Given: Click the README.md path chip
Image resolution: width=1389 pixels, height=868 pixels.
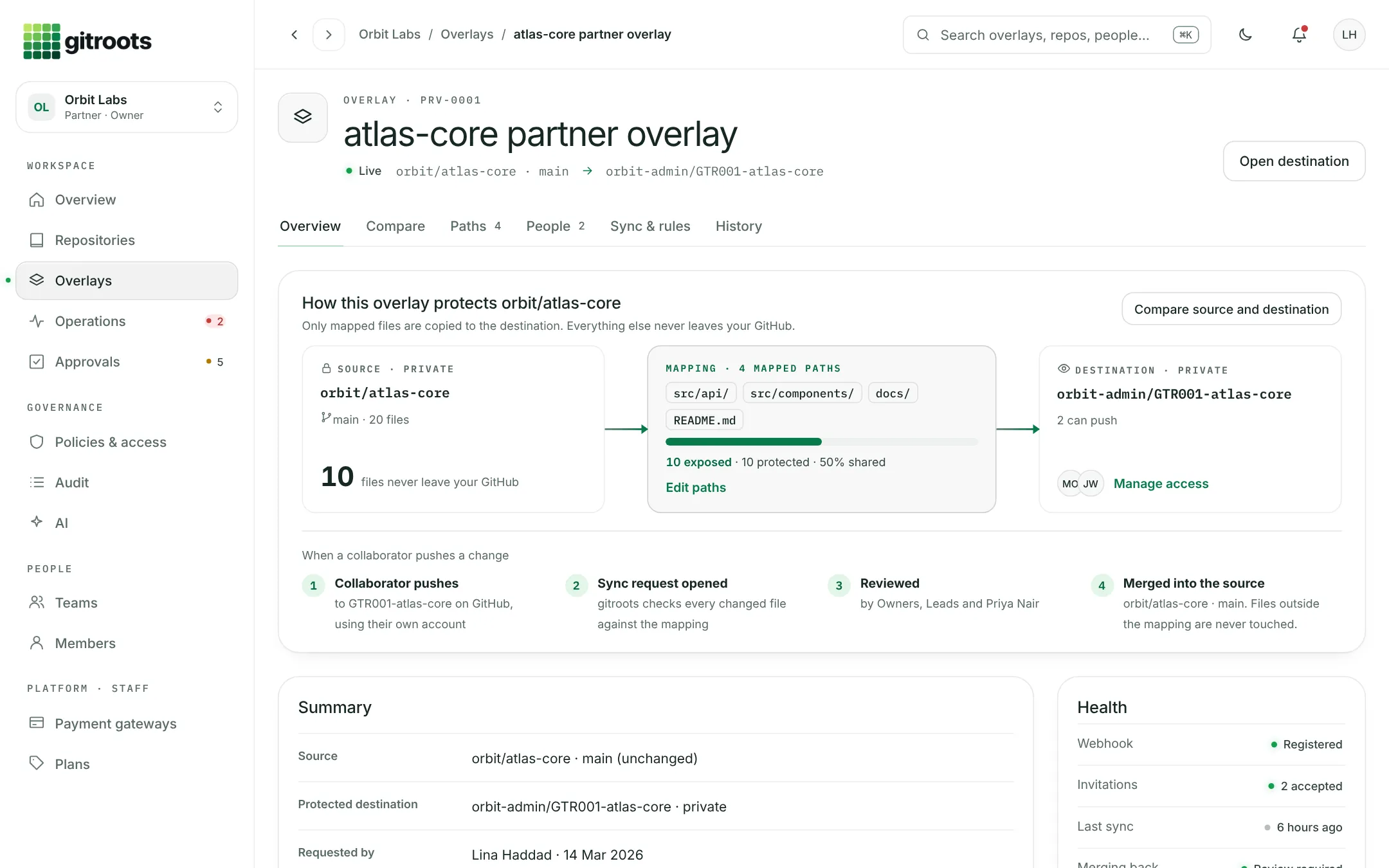Looking at the screenshot, I should coord(705,420).
